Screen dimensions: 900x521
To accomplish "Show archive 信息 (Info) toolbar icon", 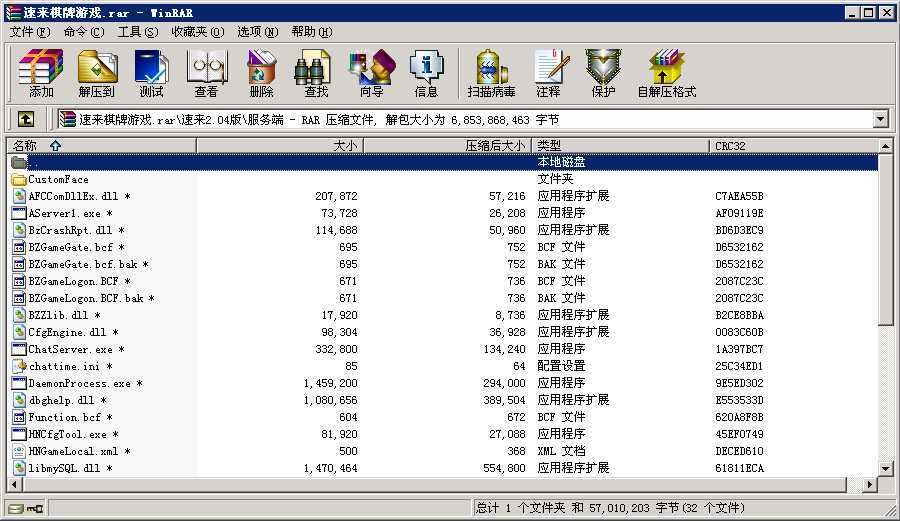I will point(426,73).
